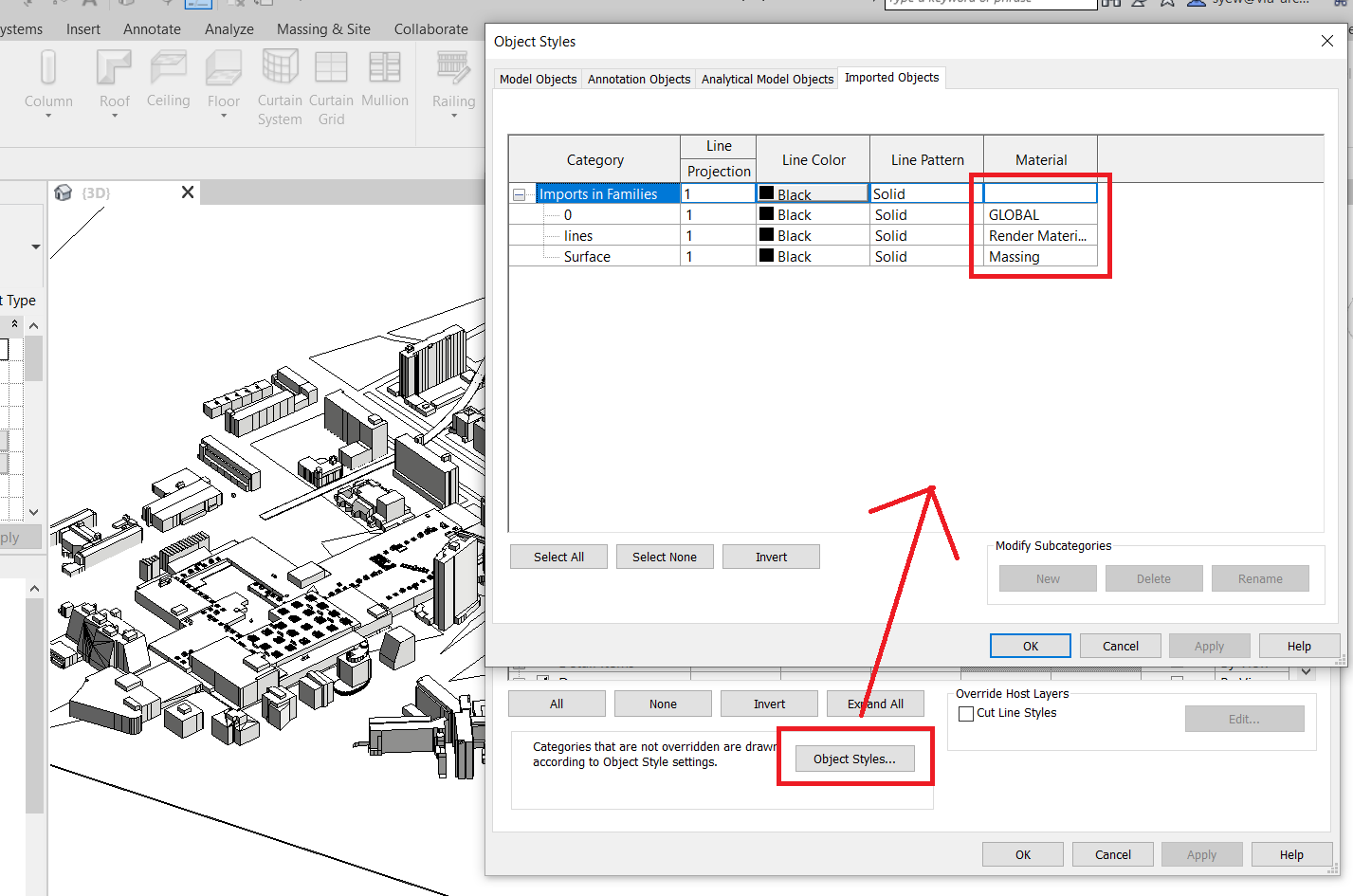The width and height of the screenshot is (1353, 896).
Task: Collapse the Imports in Families tree
Action: coord(521,193)
